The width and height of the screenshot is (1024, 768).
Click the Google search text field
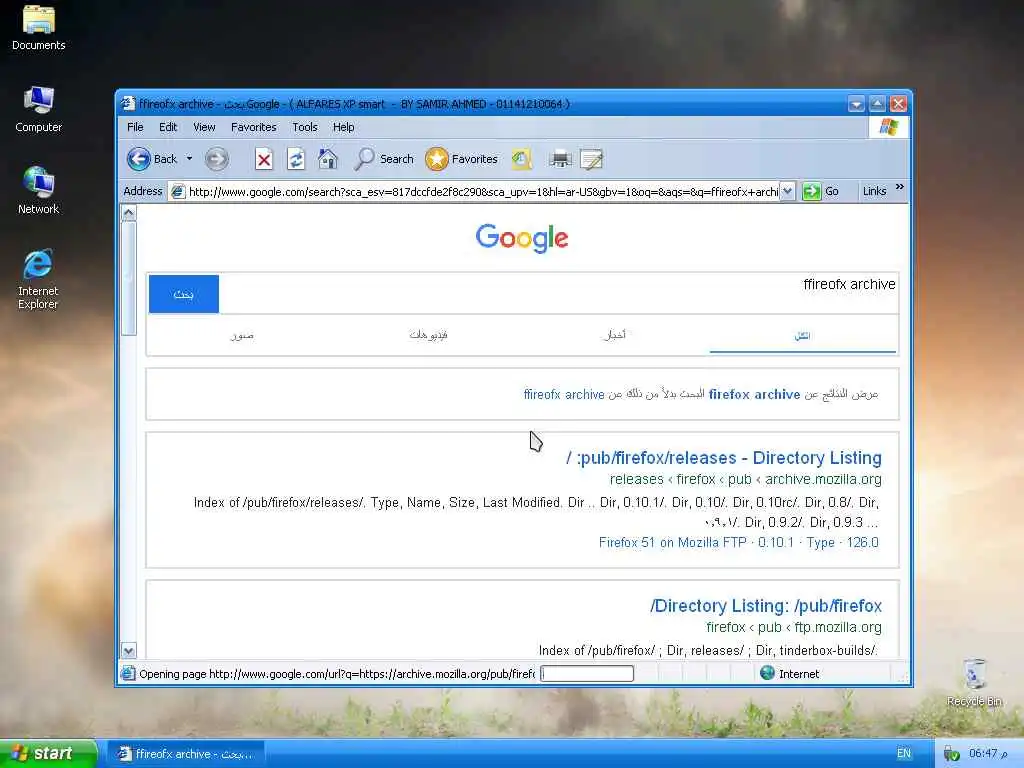(x=558, y=294)
